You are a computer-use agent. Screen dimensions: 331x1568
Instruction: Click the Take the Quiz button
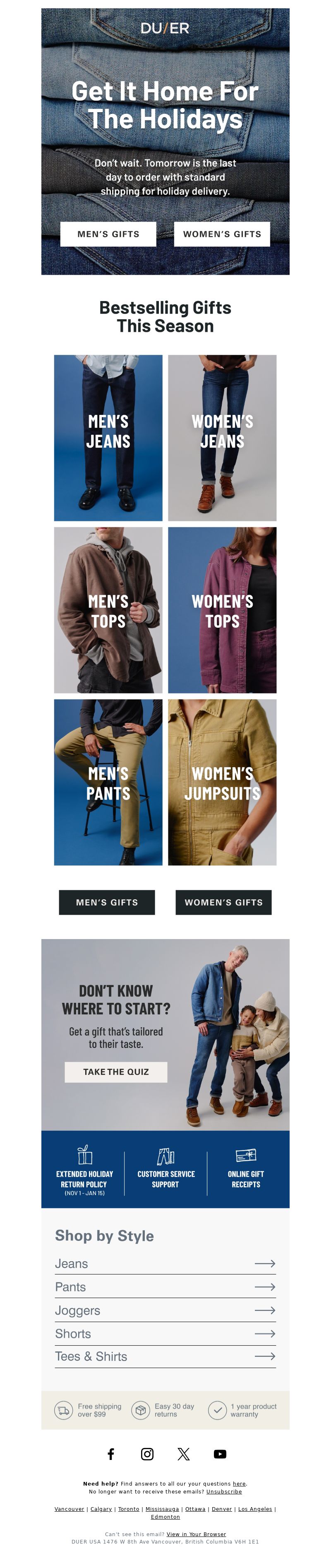(x=116, y=1071)
